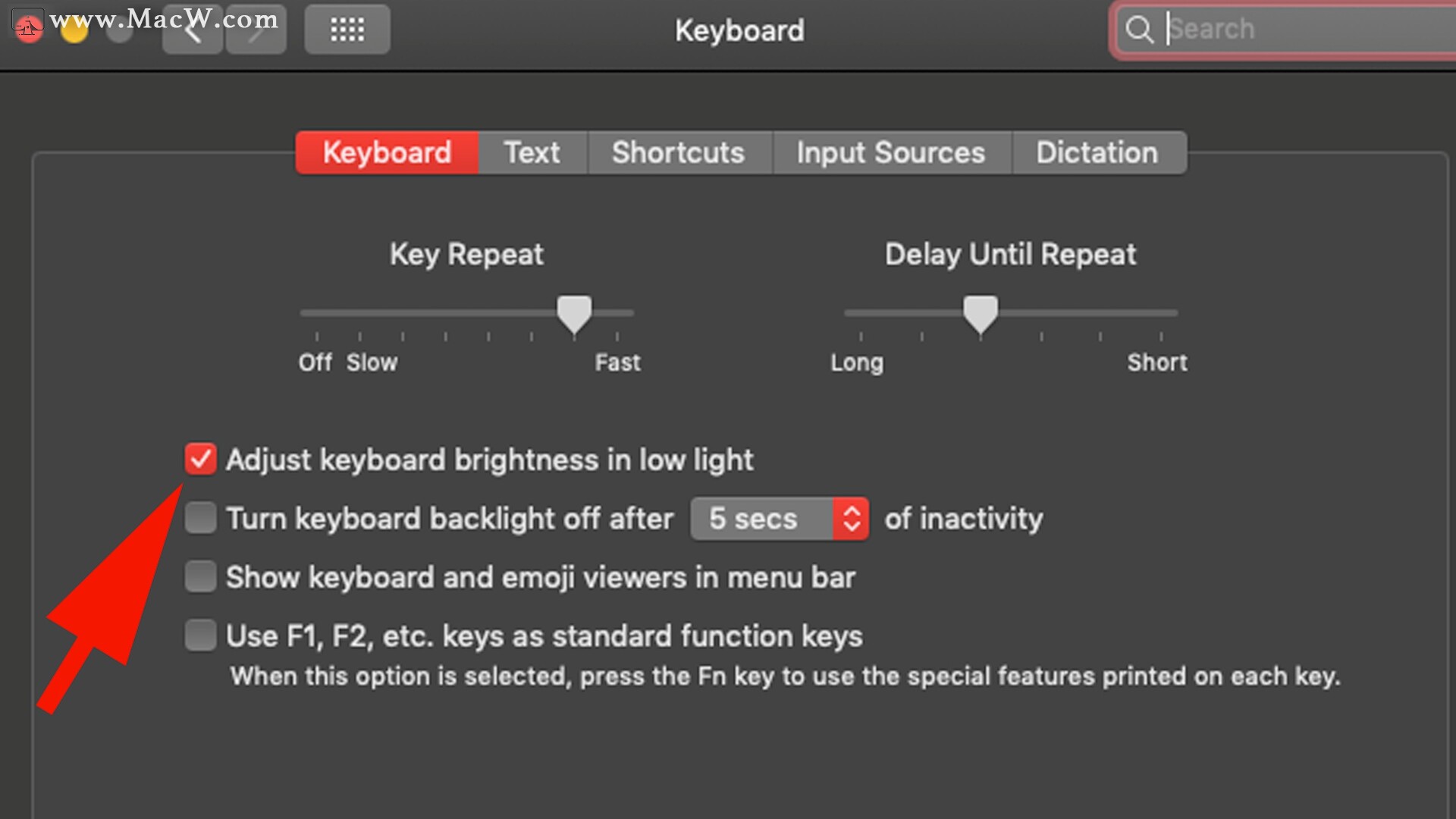Click the red dropdown stepper arrows
This screenshot has width=1456, height=819.
851,519
